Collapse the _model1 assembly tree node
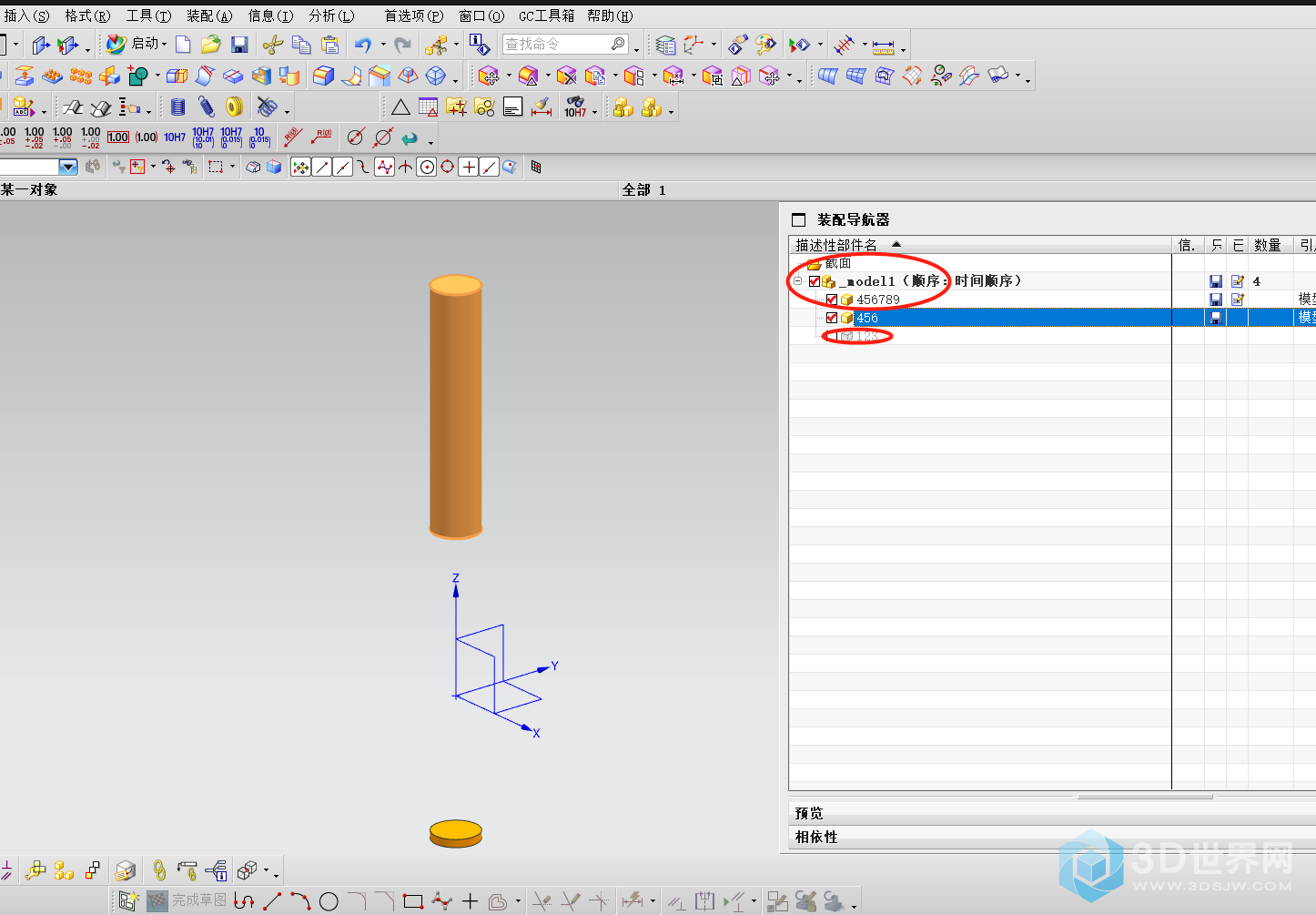This screenshot has width=1316, height=915. 798,281
